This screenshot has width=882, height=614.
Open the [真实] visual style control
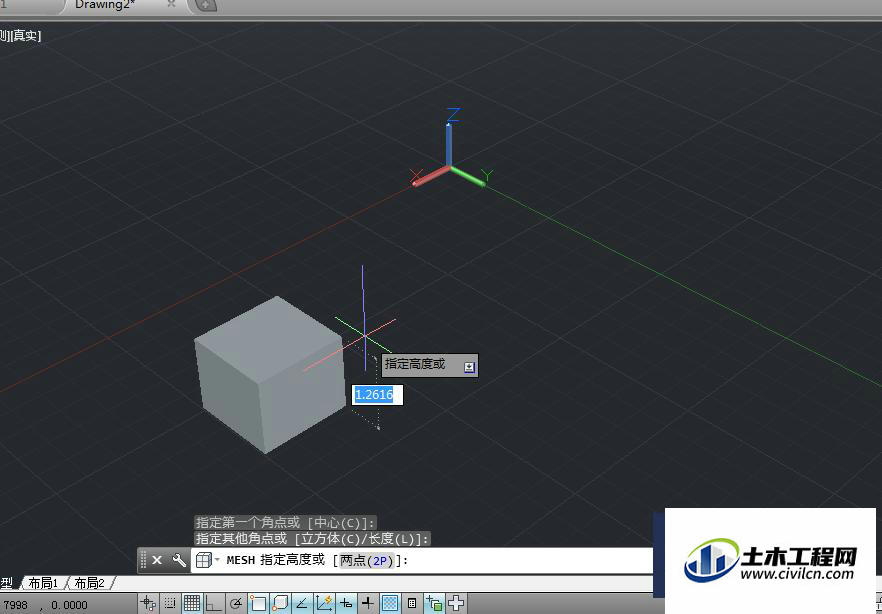point(26,36)
